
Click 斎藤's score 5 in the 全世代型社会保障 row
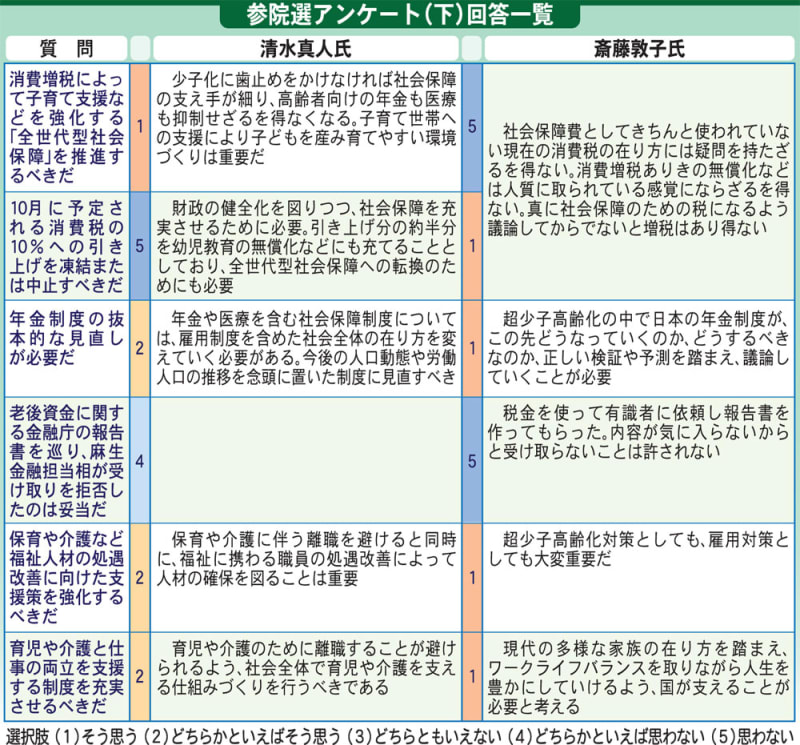[472, 128]
